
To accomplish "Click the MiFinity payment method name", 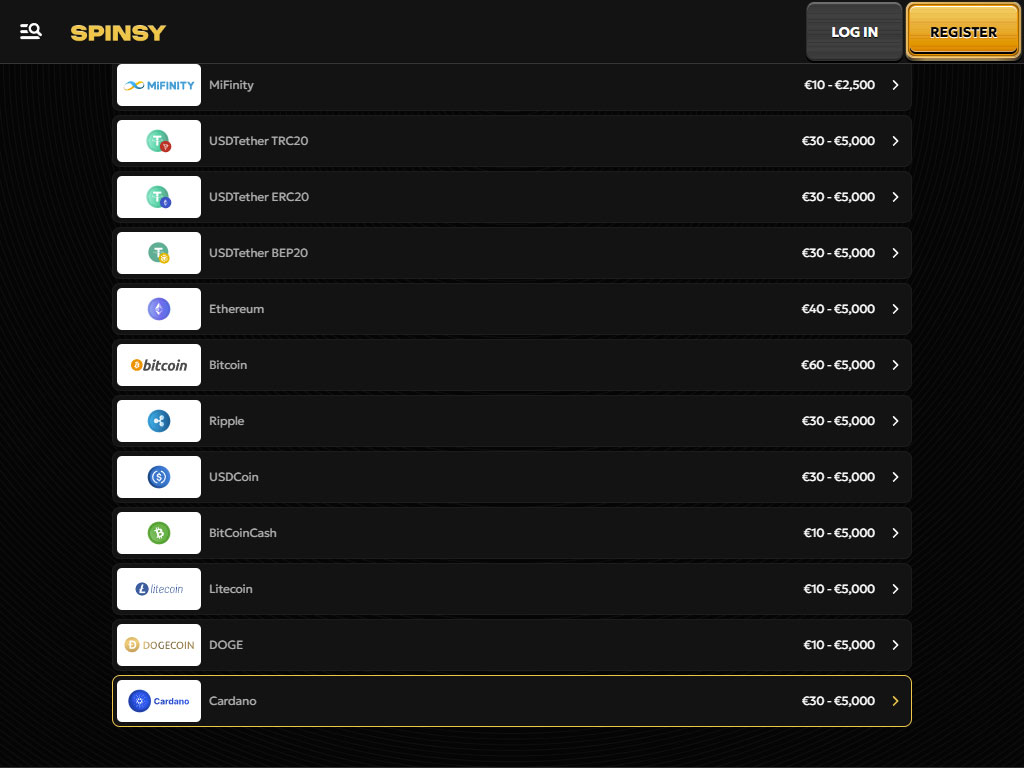I will (x=231, y=85).
